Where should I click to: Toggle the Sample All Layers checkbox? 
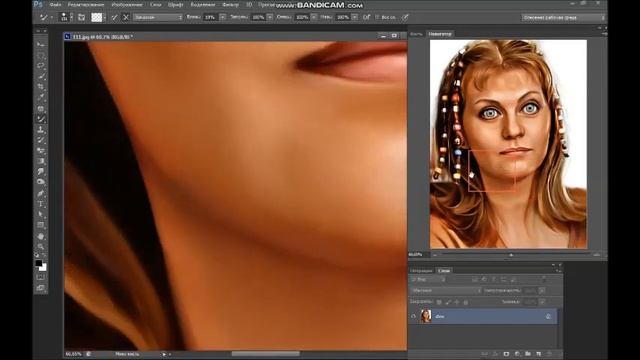point(377,17)
